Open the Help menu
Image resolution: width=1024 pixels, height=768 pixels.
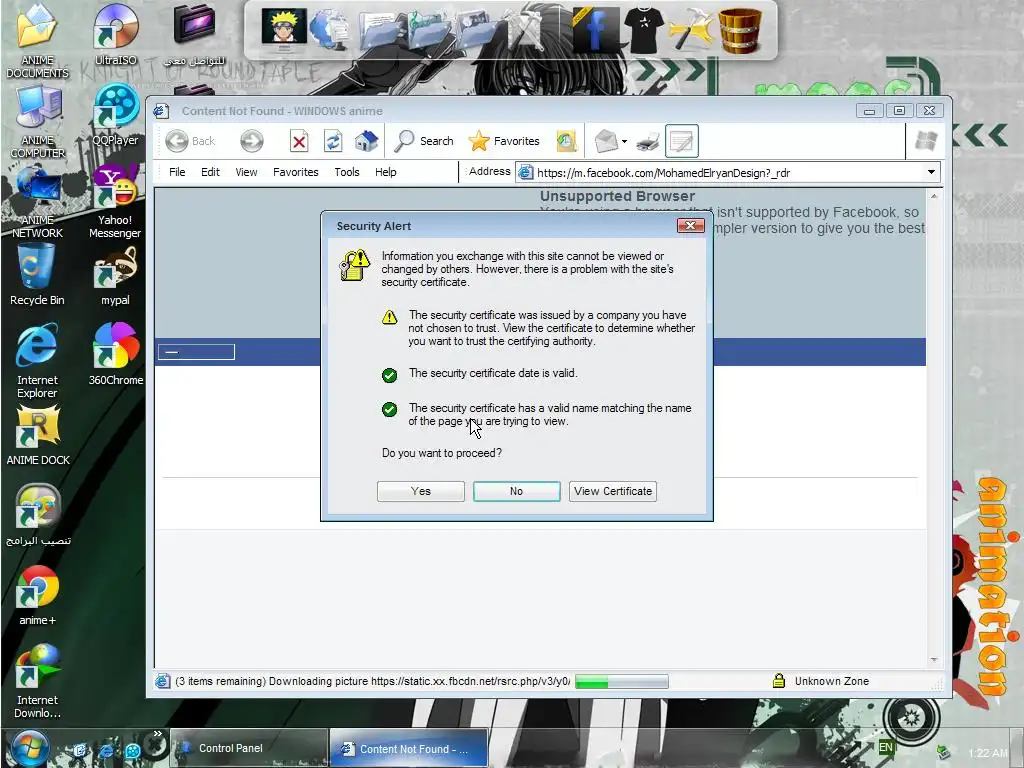(385, 172)
